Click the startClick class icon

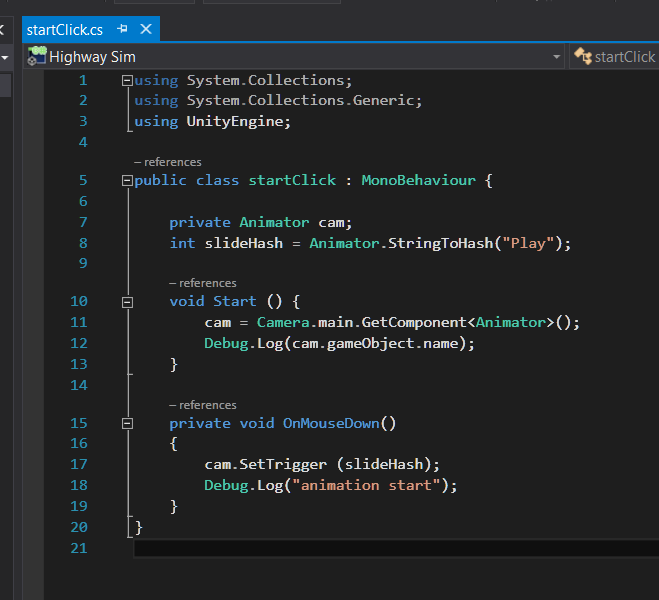[x=583, y=56]
